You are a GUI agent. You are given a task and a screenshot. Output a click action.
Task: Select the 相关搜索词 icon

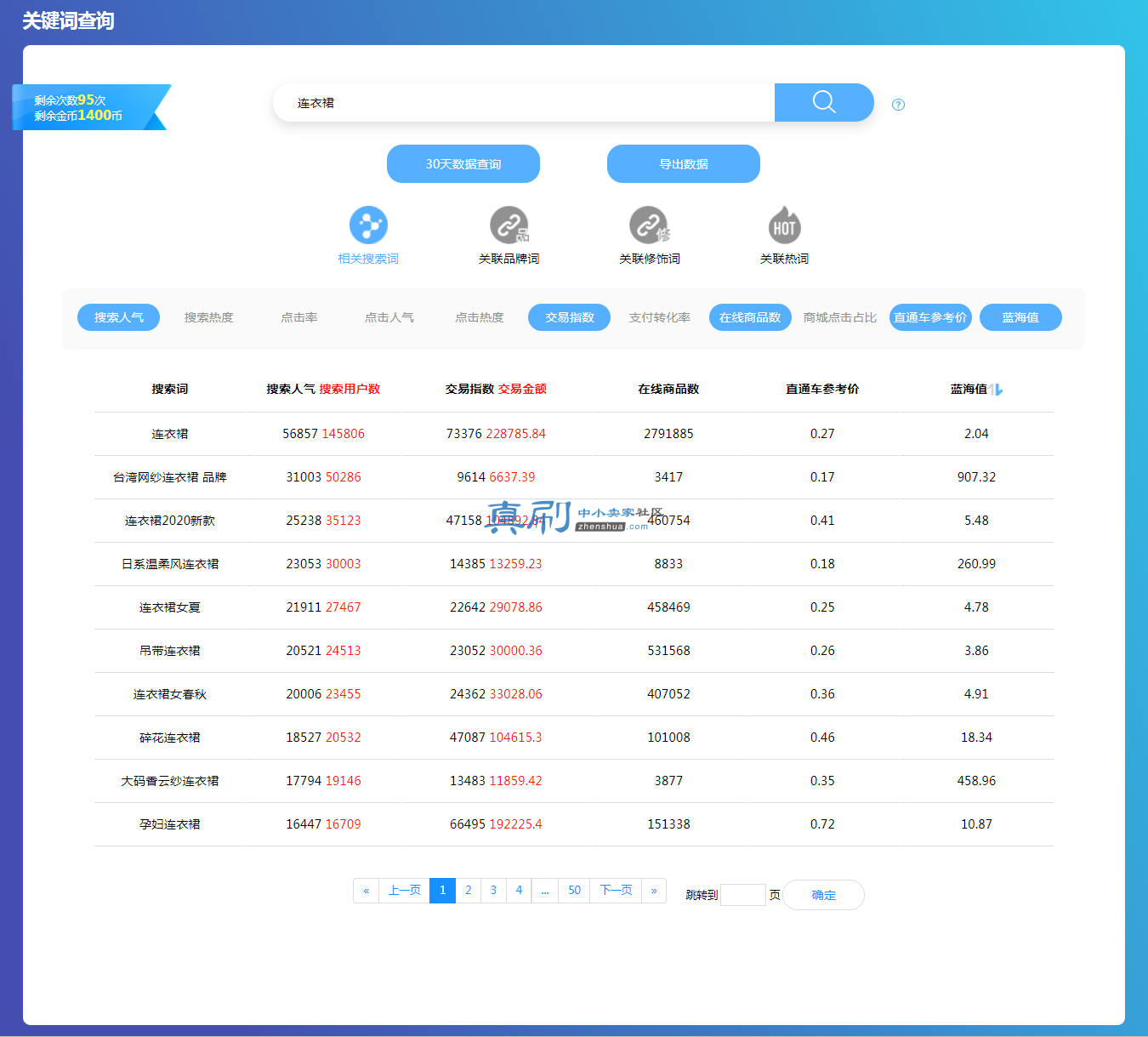(368, 225)
